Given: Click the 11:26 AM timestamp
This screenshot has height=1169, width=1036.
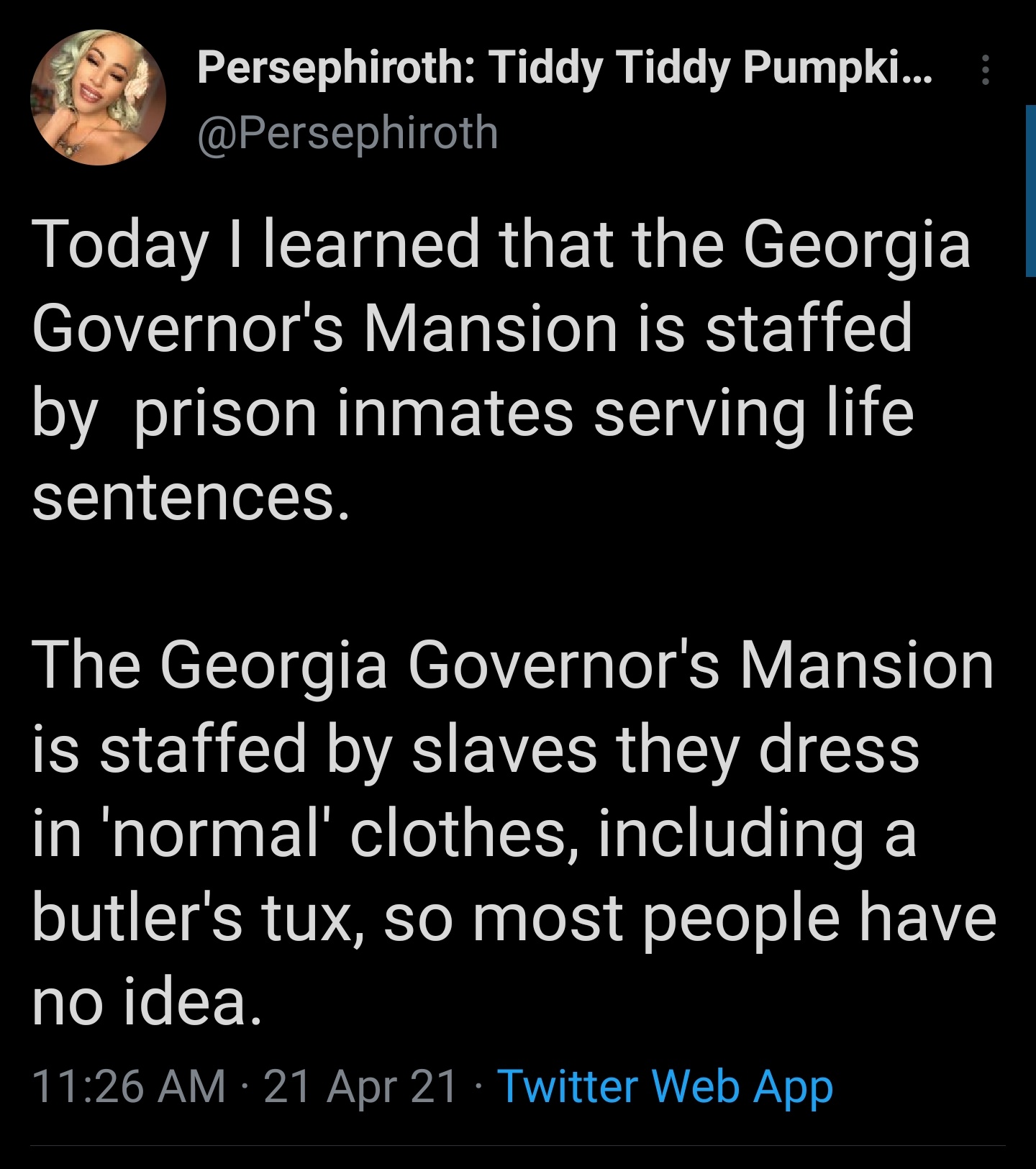Looking at the screenshot, I should [129, 1086].
